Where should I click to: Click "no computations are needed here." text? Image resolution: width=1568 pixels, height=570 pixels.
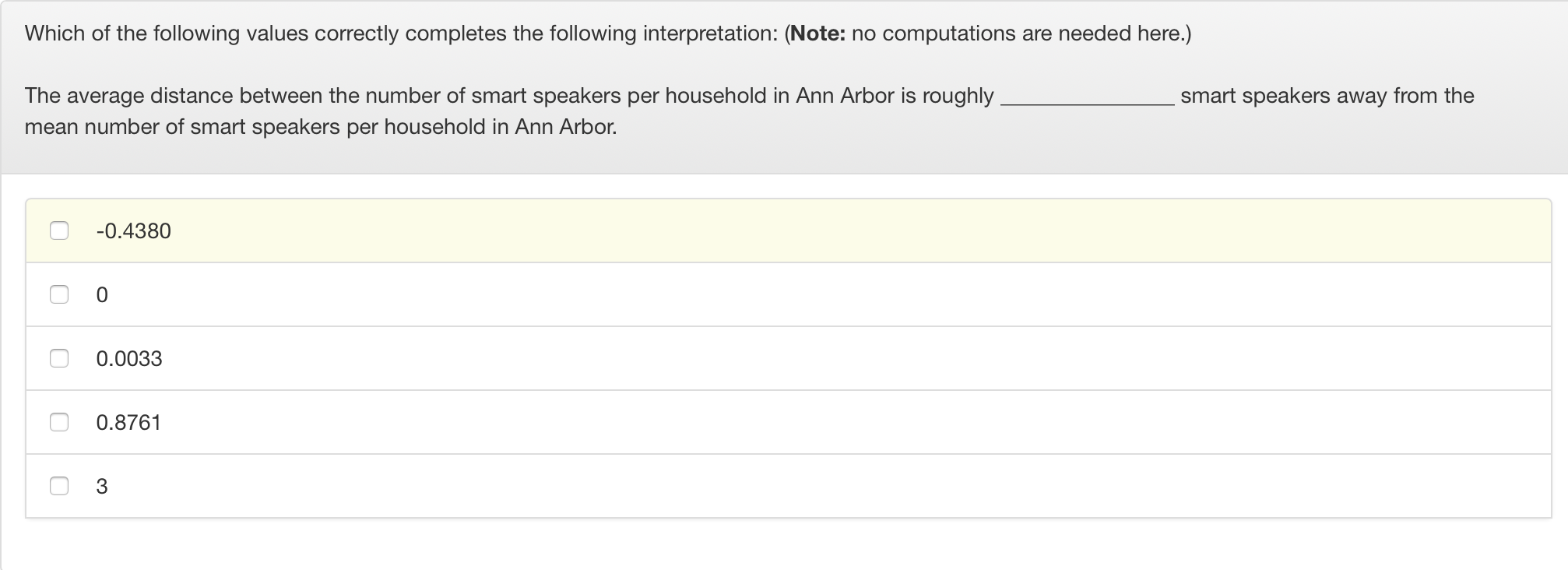coord(1020,33)
